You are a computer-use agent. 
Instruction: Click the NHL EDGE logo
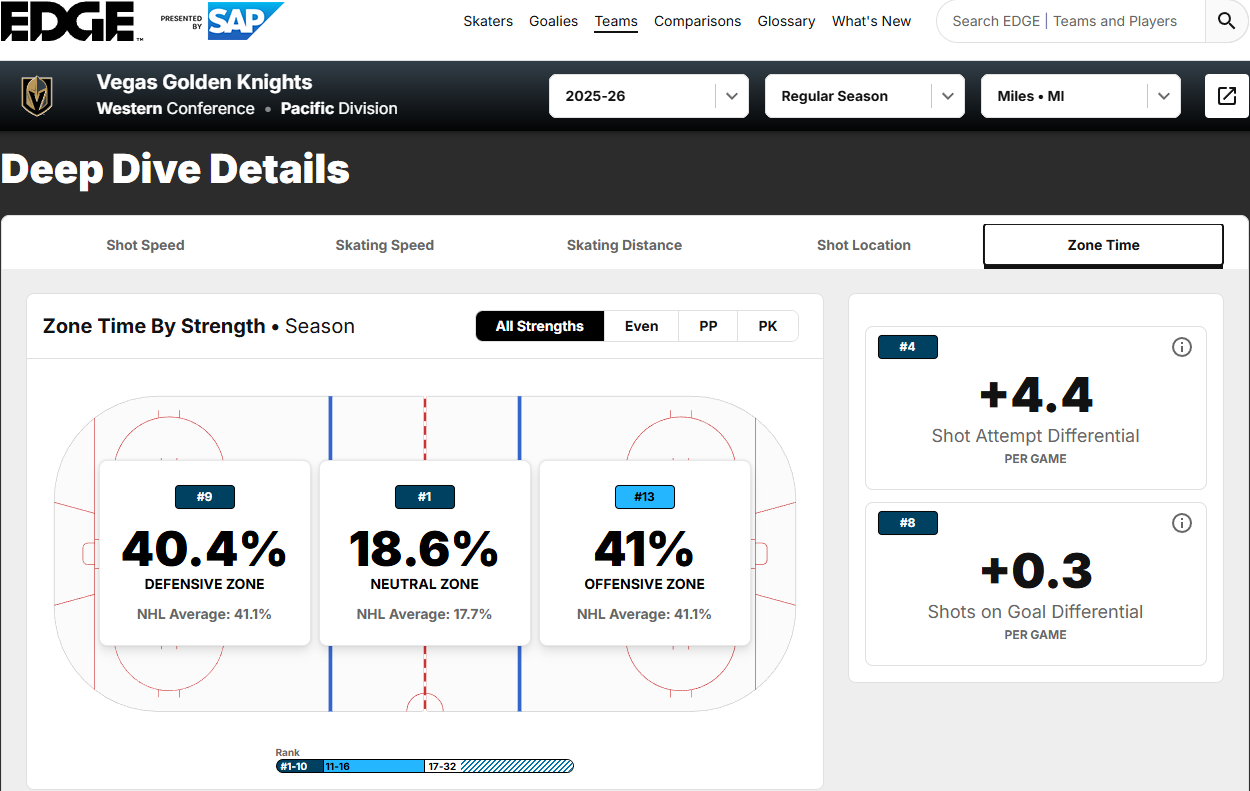(x=70, y=21)
